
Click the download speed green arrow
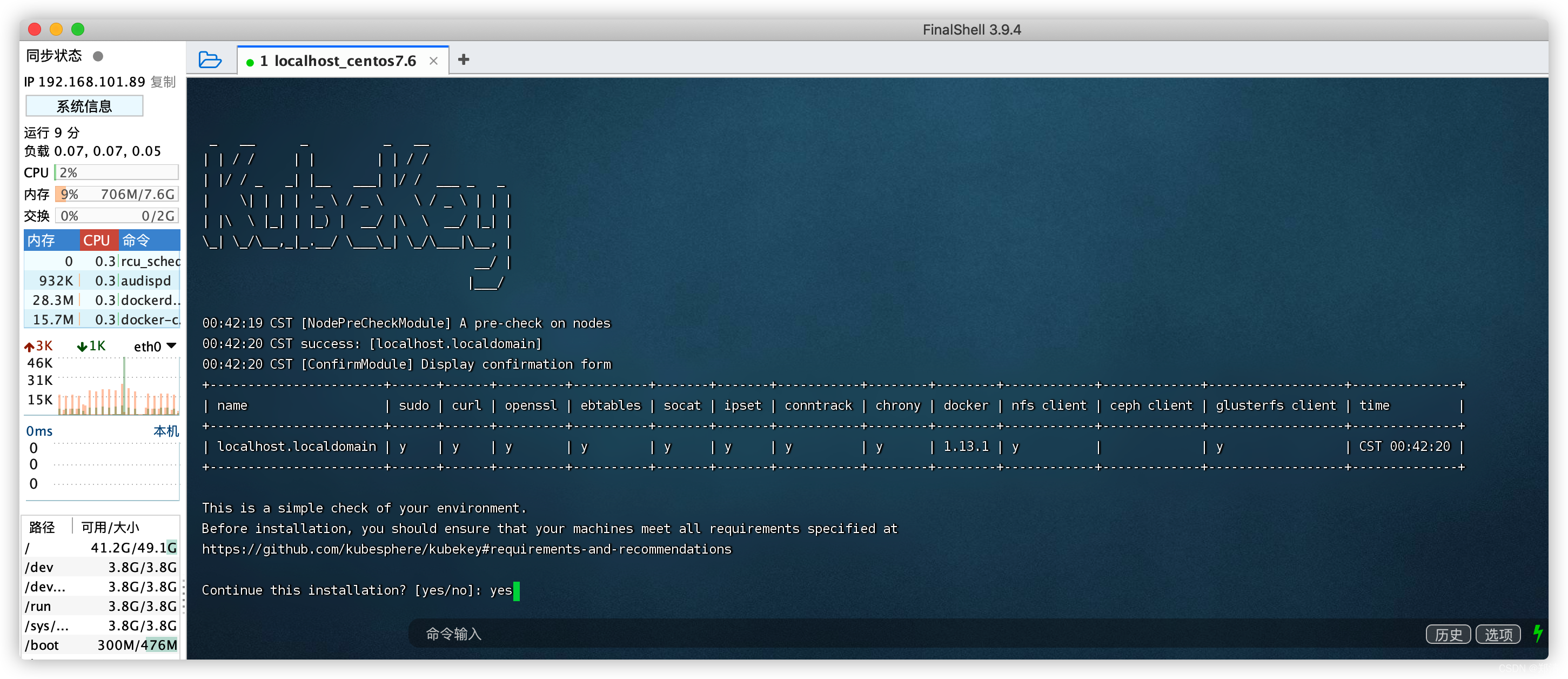(82, 347)
